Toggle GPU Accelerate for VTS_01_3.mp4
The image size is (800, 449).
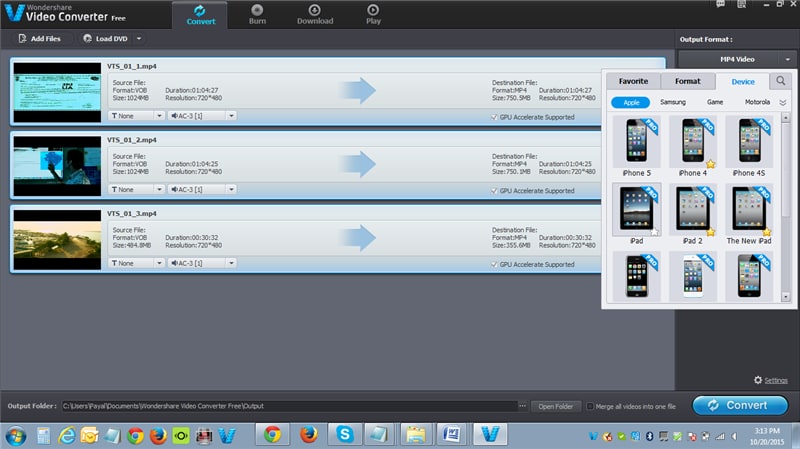point(494,265)
